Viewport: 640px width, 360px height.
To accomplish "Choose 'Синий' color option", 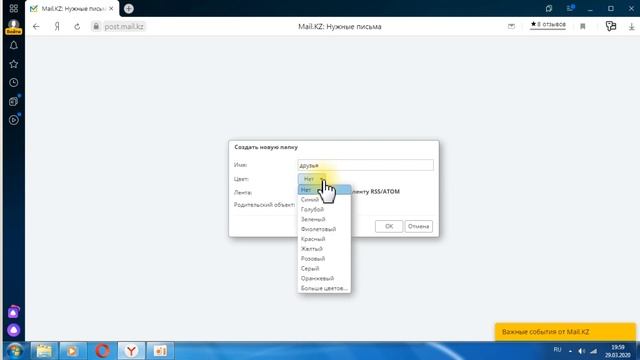I will pyautogui.click(x=324, y=200).
